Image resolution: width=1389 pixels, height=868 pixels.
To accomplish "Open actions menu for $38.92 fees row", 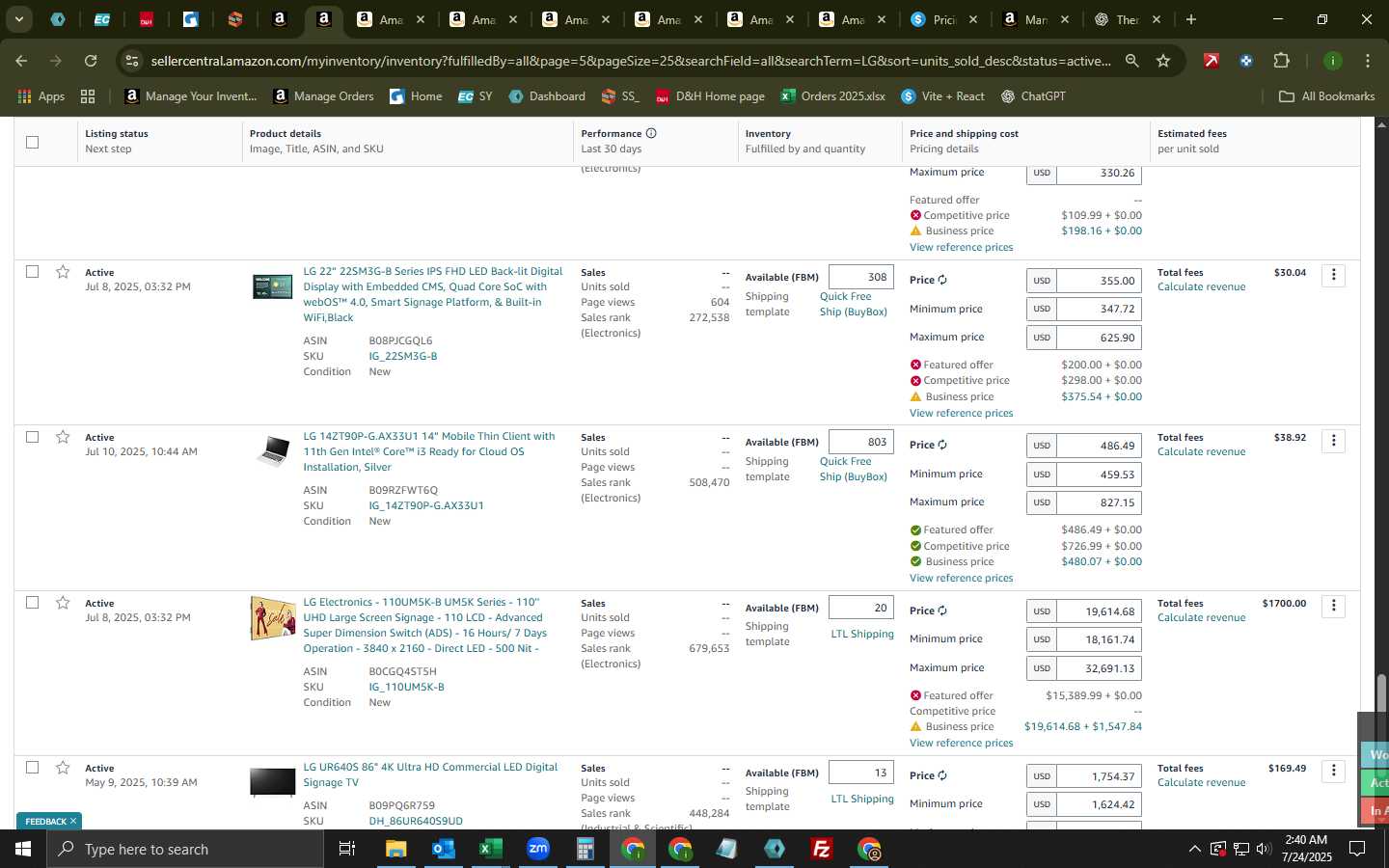I will 1334,441.
